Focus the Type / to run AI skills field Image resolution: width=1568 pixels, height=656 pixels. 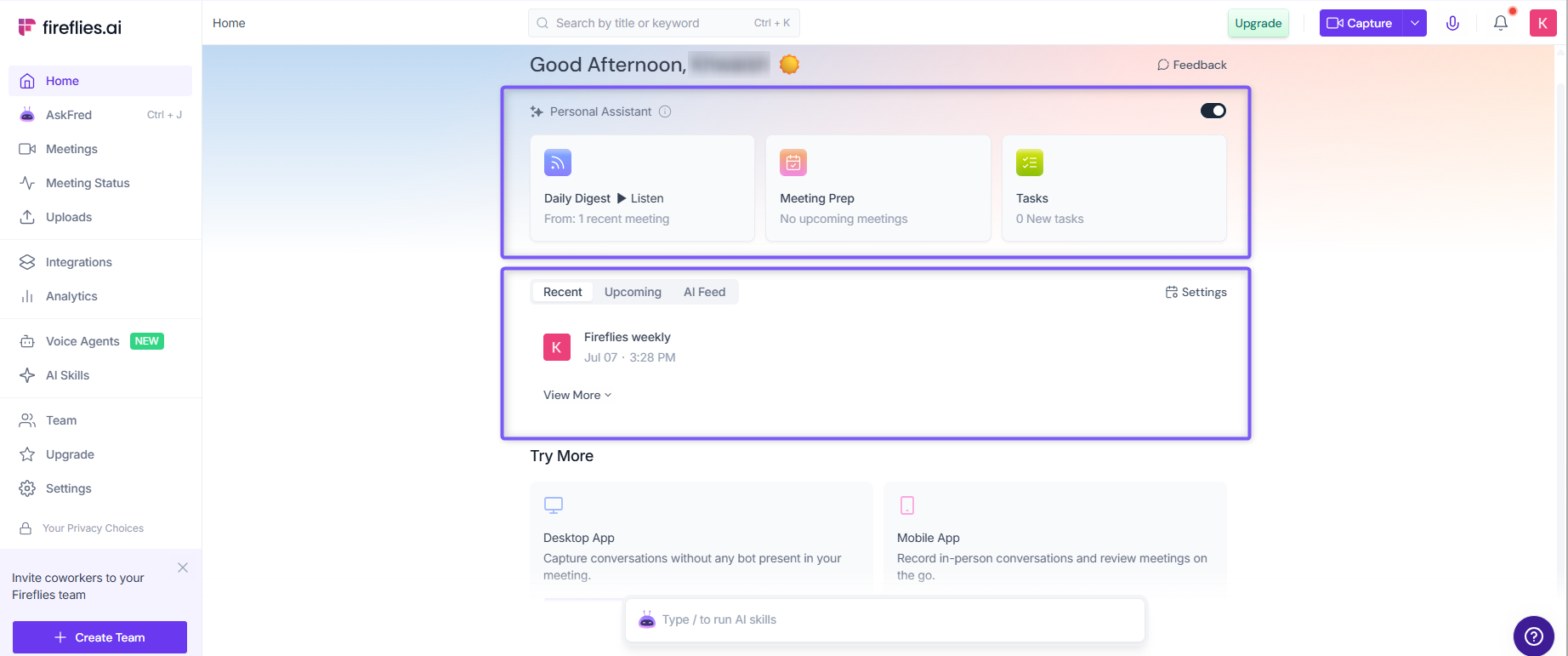click(885, 620)
